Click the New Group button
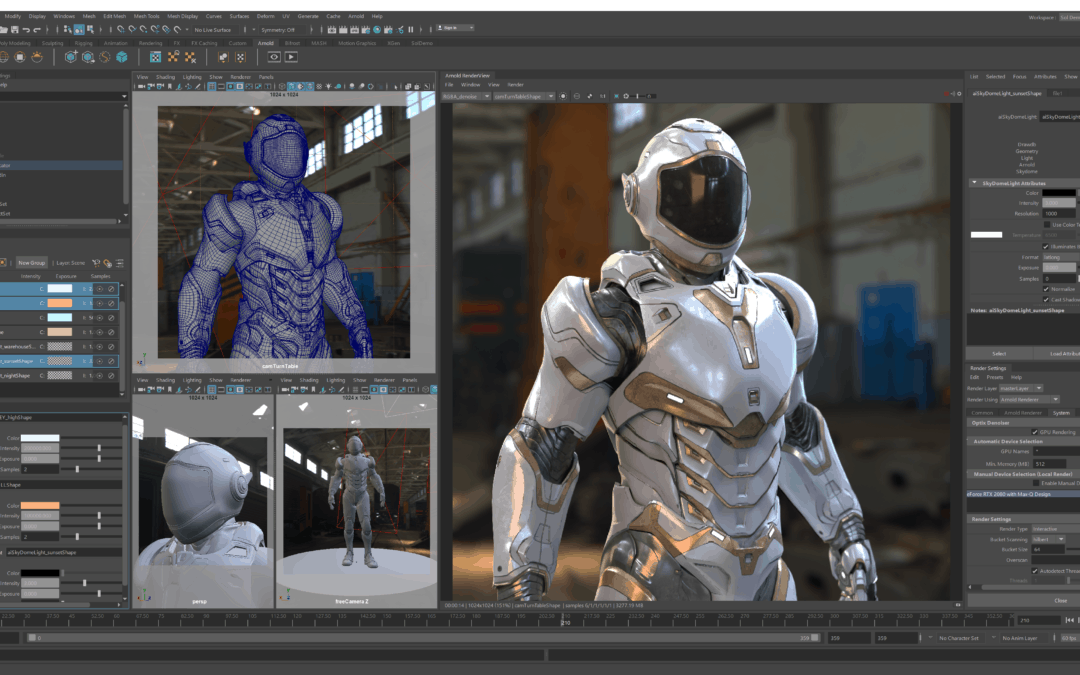The height and width of the screenshot is (675, 1080). pos(31,263)
